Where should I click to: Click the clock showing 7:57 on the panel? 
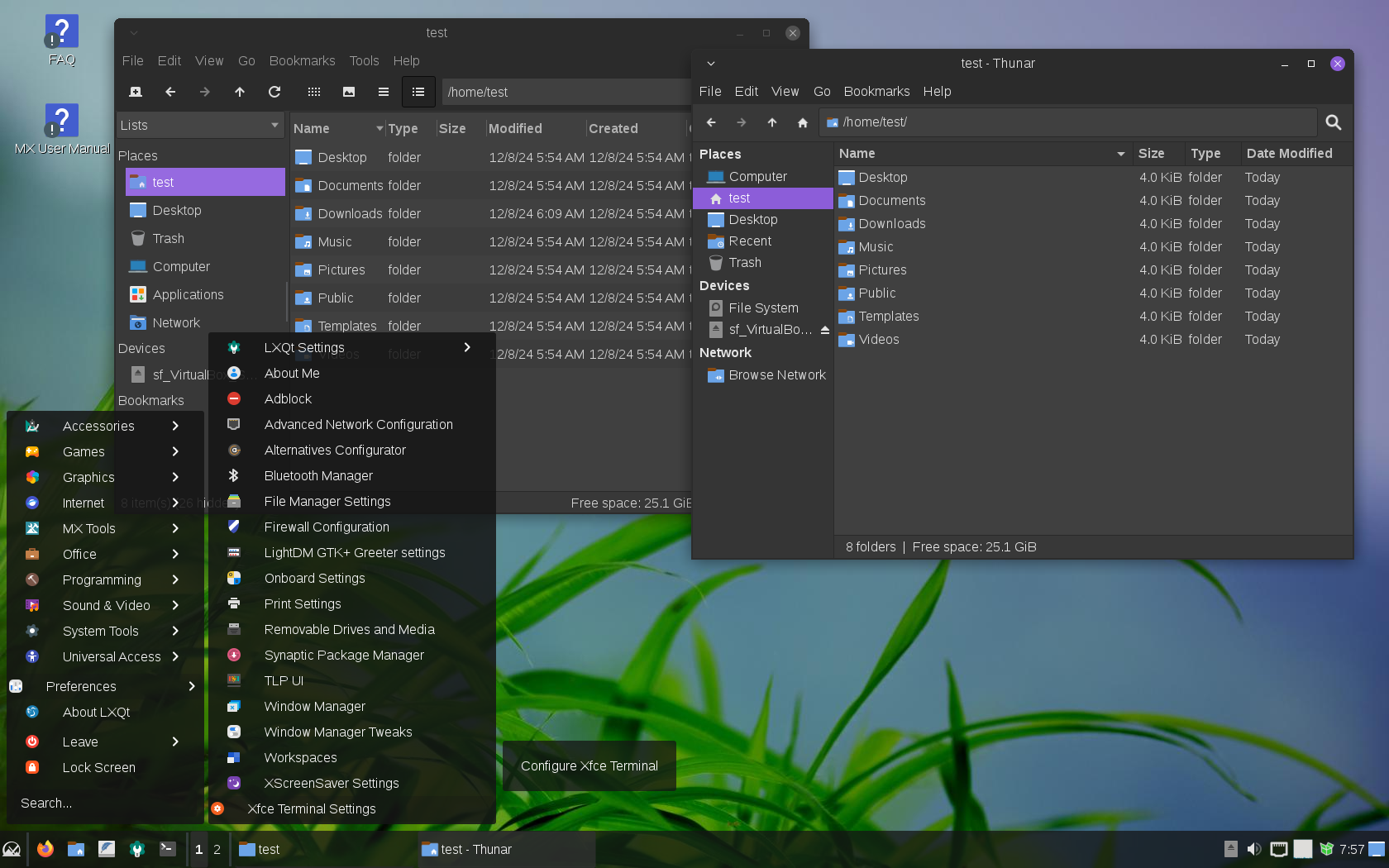tap(1352, 849)
